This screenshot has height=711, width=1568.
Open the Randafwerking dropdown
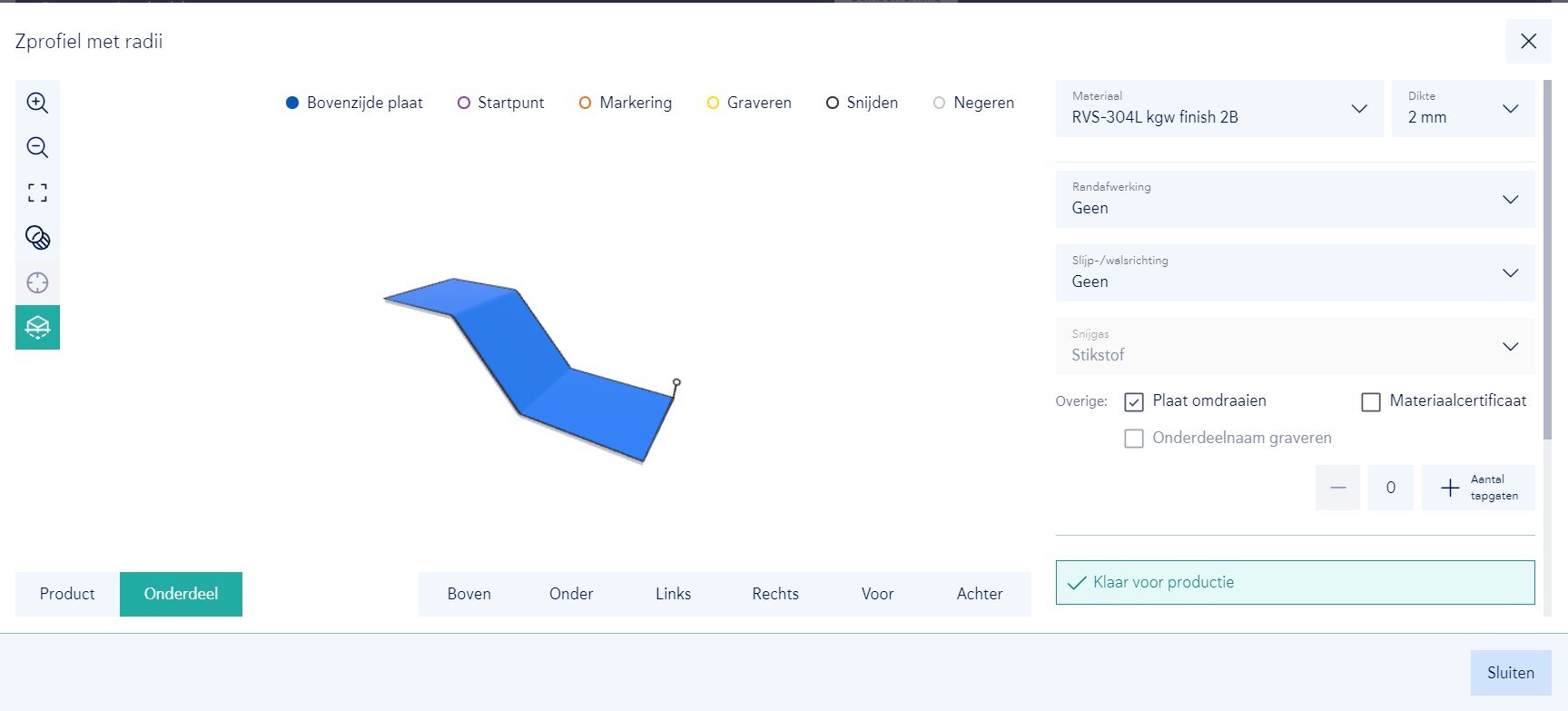1294,199
